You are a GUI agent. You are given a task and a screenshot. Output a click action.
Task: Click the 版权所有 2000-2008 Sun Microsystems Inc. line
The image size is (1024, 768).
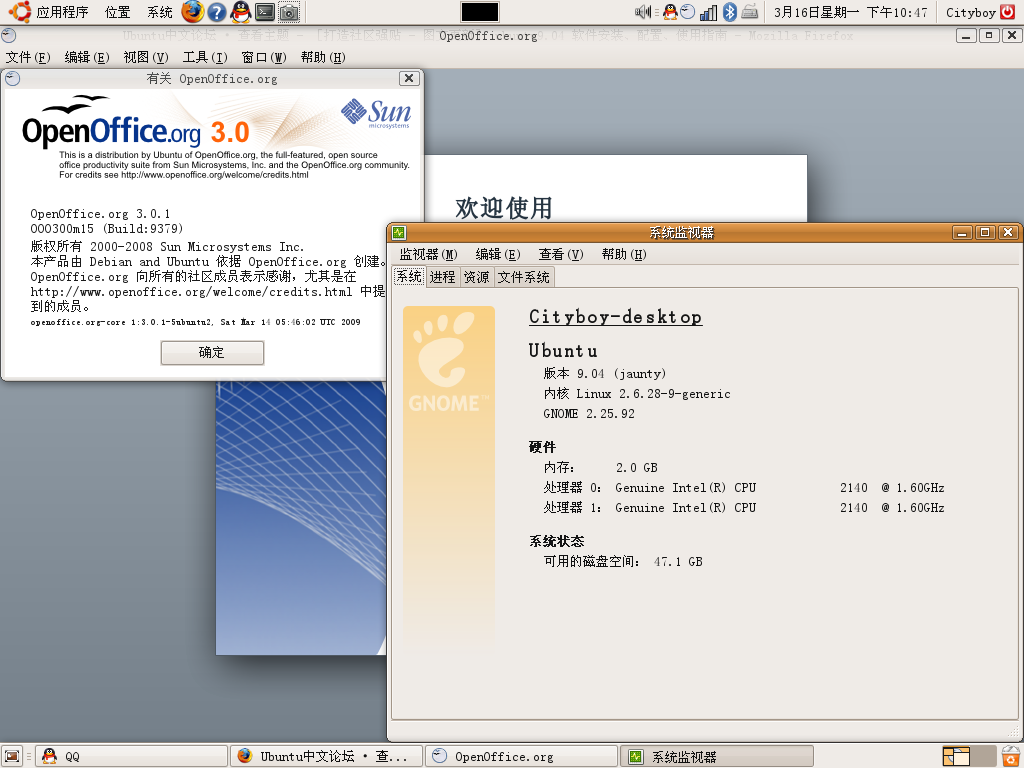pos(167,247)
